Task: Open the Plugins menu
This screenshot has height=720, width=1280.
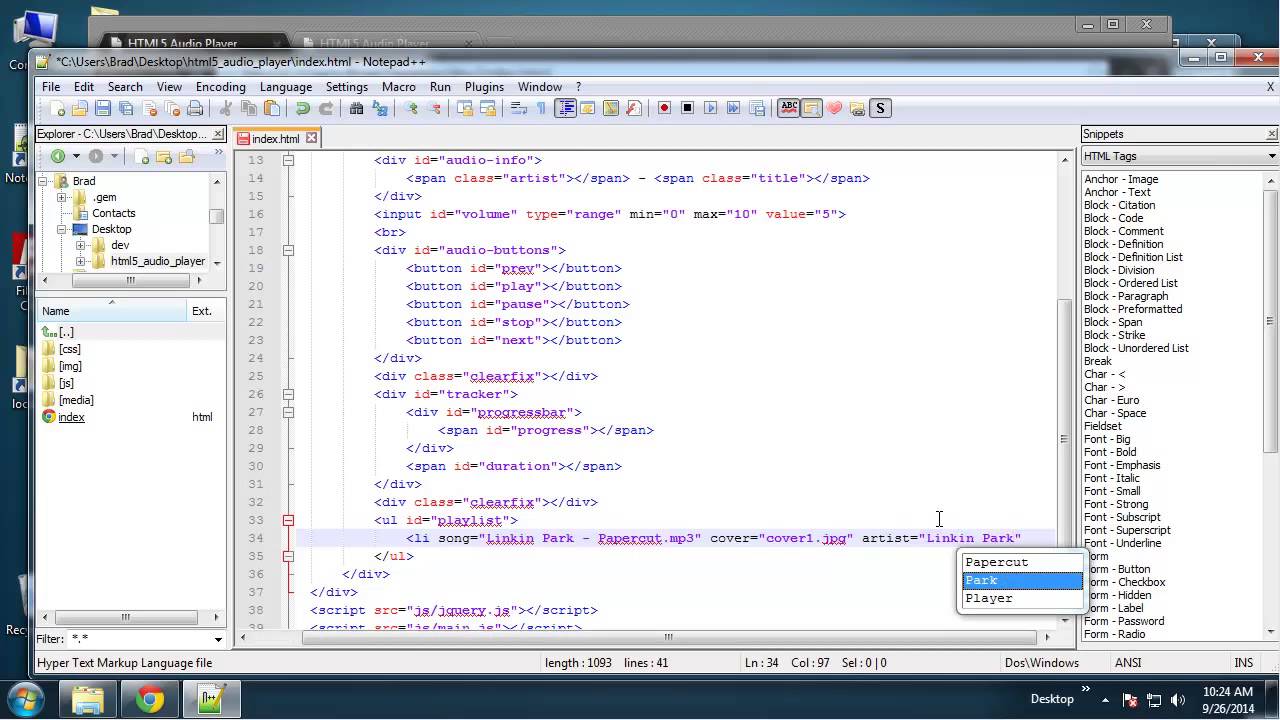Action: click(x=484, y=87)
